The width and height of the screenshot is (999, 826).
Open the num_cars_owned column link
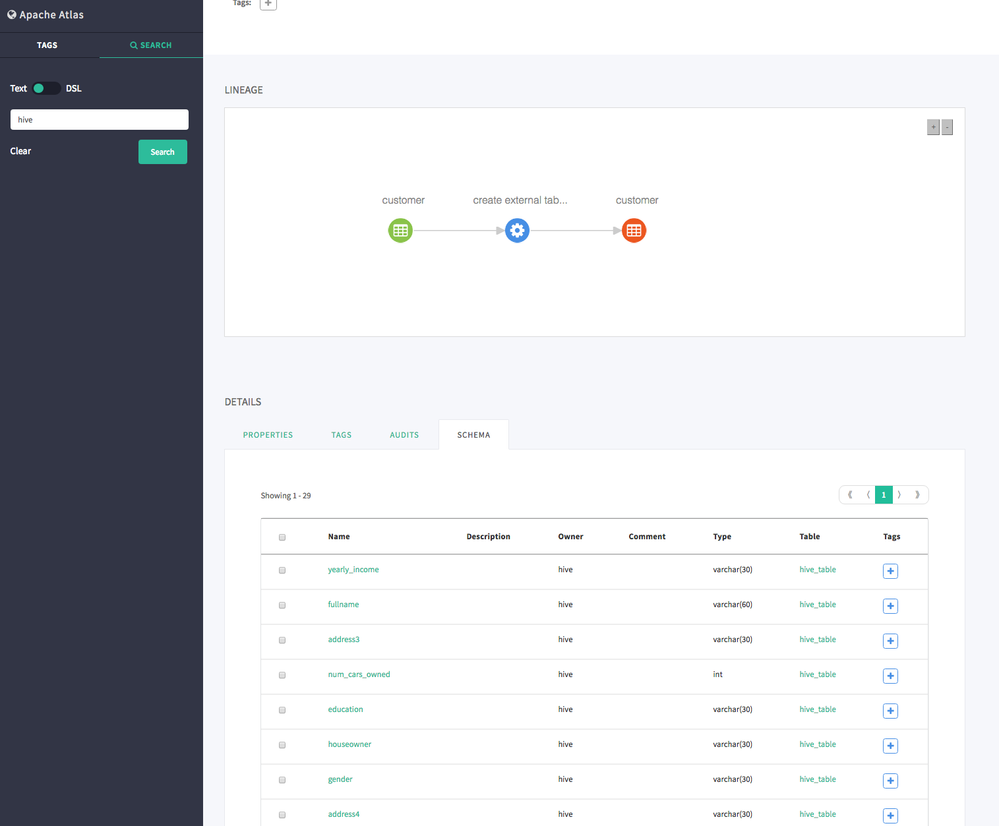coord(359,674)
